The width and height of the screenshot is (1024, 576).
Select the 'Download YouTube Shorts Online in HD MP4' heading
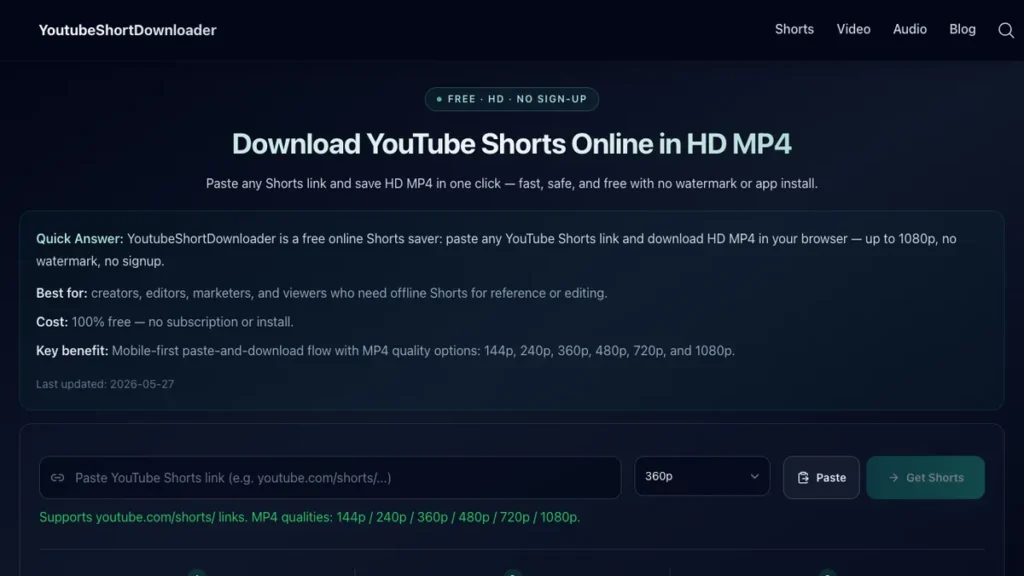pos(511,144)
